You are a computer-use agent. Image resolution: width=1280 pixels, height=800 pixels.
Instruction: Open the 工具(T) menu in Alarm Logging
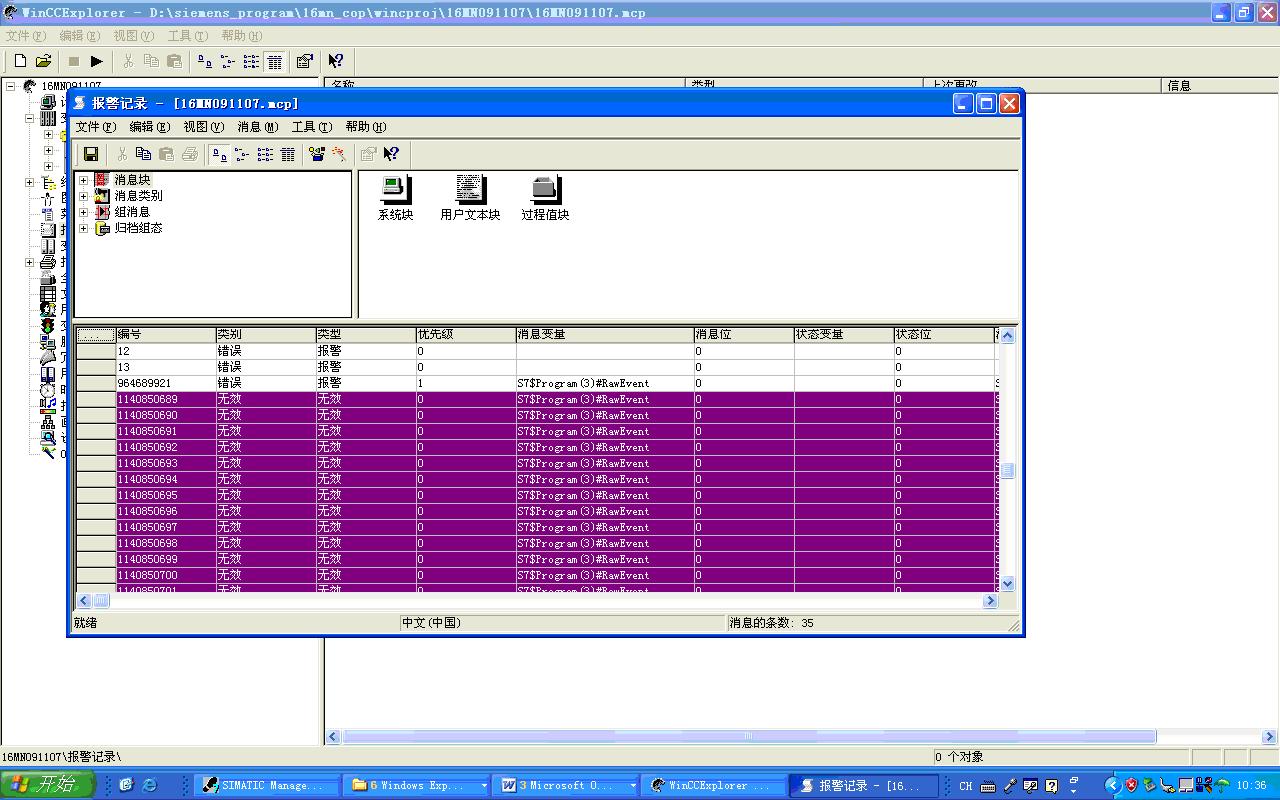click(311, 127)
